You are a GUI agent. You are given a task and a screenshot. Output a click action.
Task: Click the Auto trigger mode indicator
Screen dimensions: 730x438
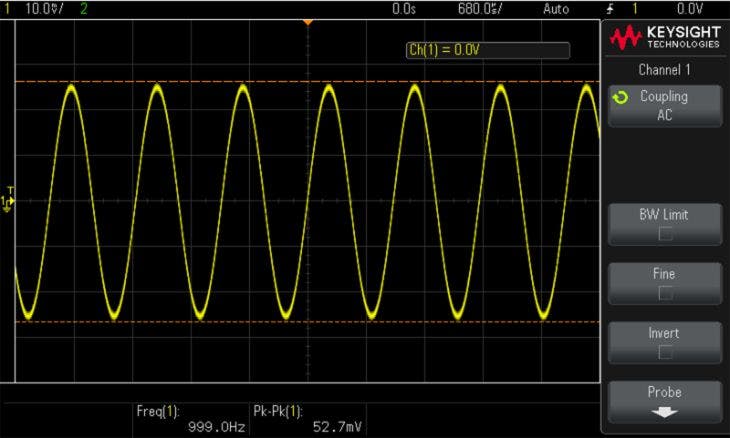(556, 8)
